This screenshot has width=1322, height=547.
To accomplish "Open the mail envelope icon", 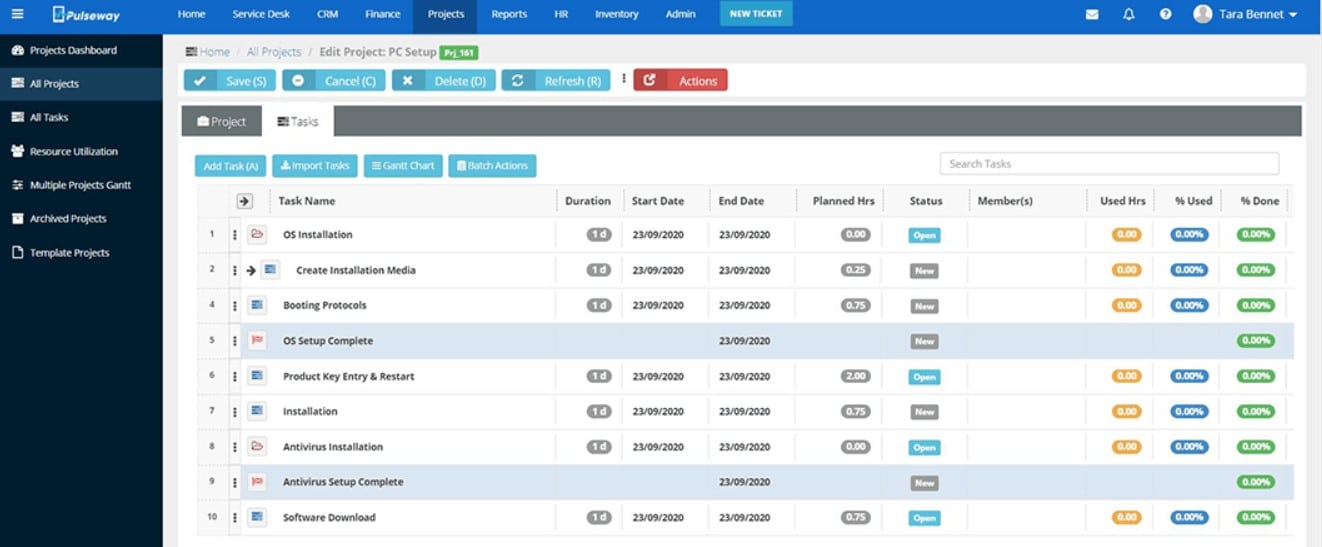I will tap(1092, 15).
